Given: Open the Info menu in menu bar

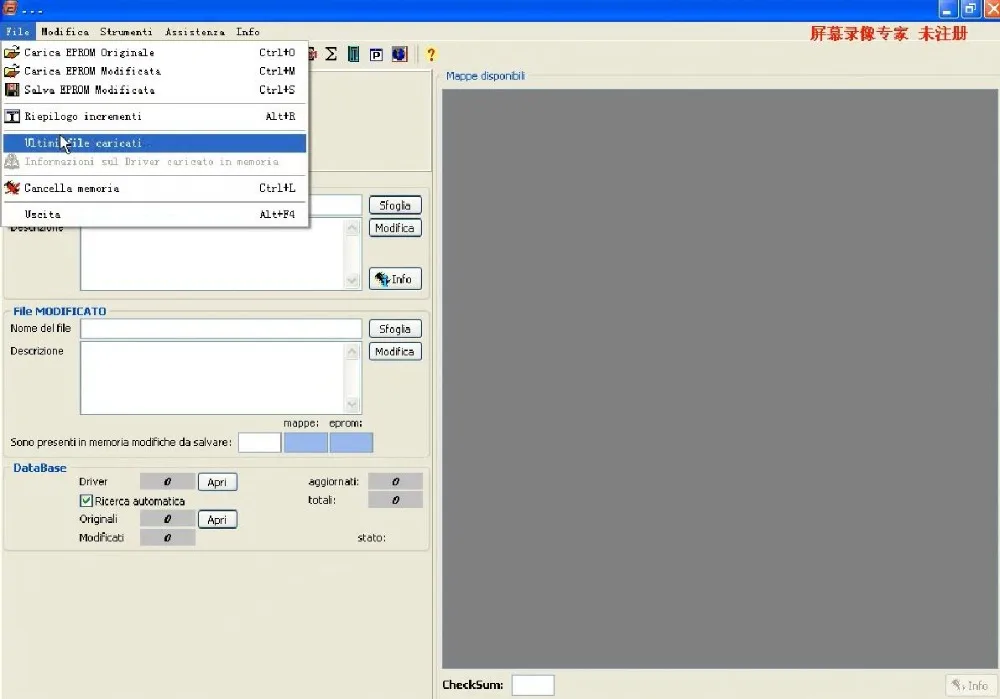Looking at the screenshot, I should [x=247, y=31].
